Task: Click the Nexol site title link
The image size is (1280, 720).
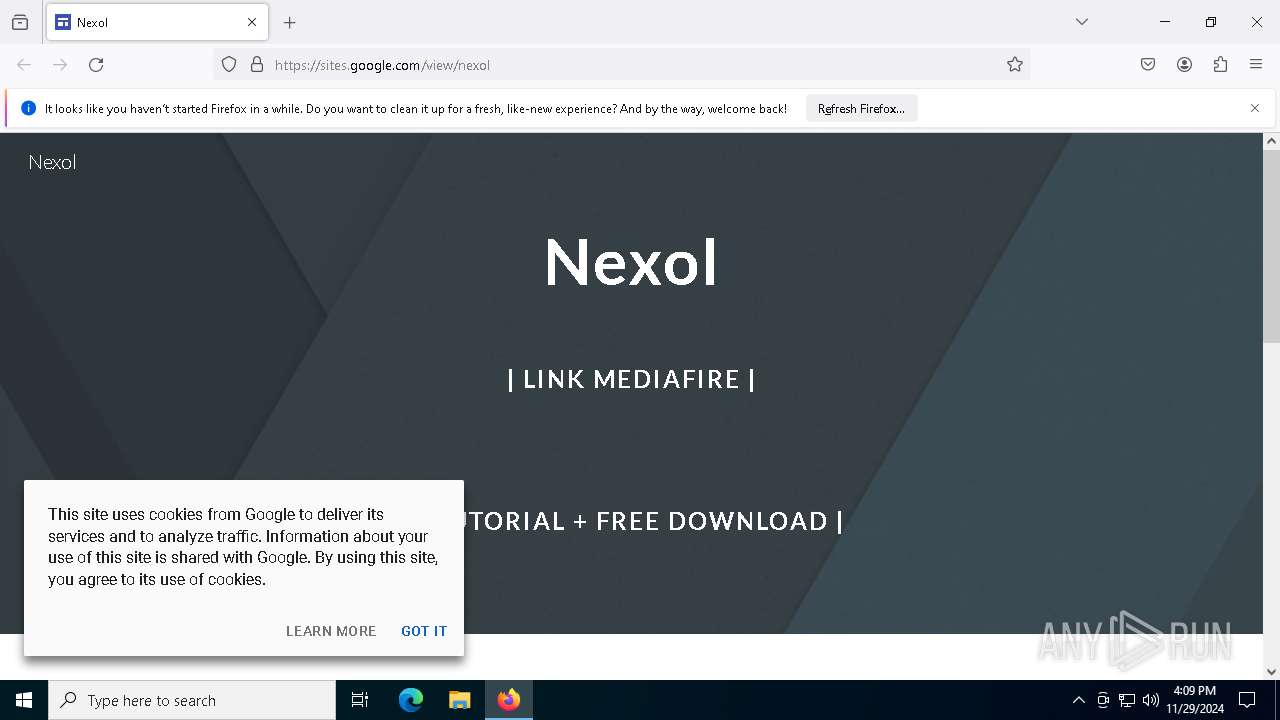Action: (52, 162)
